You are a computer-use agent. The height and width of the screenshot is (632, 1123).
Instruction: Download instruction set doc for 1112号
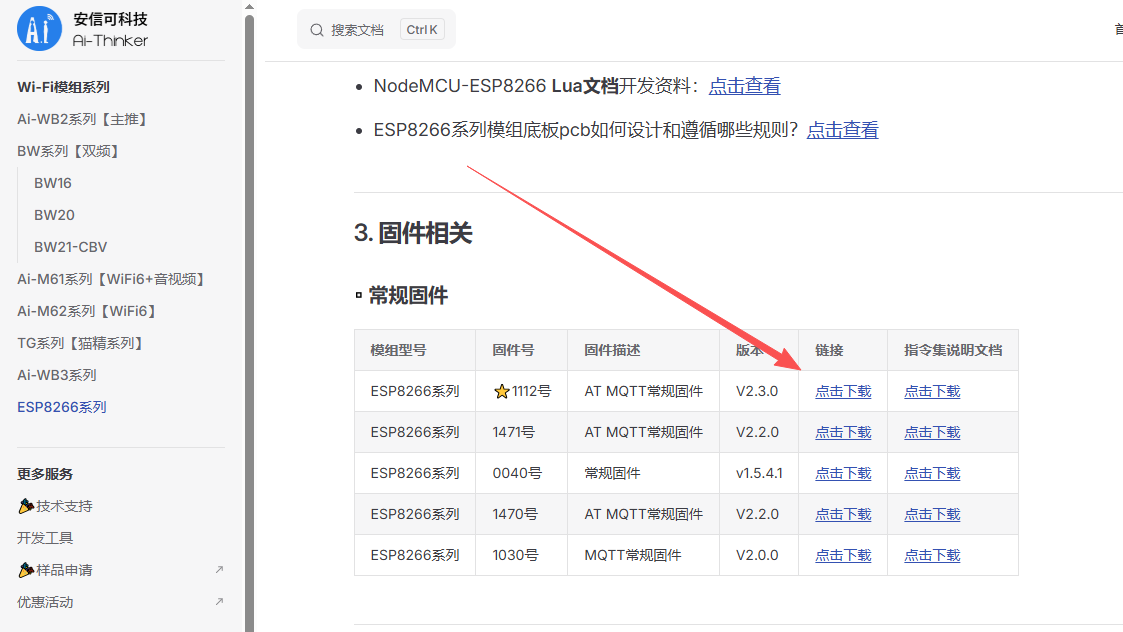pos(932,391)
